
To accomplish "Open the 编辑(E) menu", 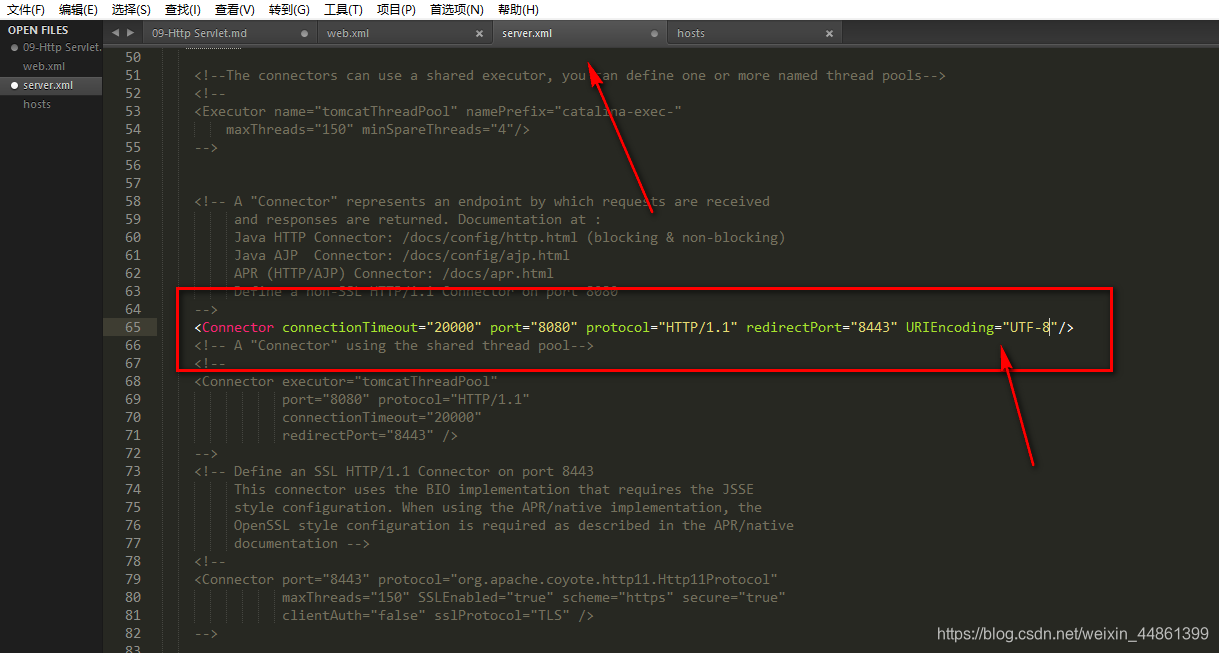I will coord(78,10).
